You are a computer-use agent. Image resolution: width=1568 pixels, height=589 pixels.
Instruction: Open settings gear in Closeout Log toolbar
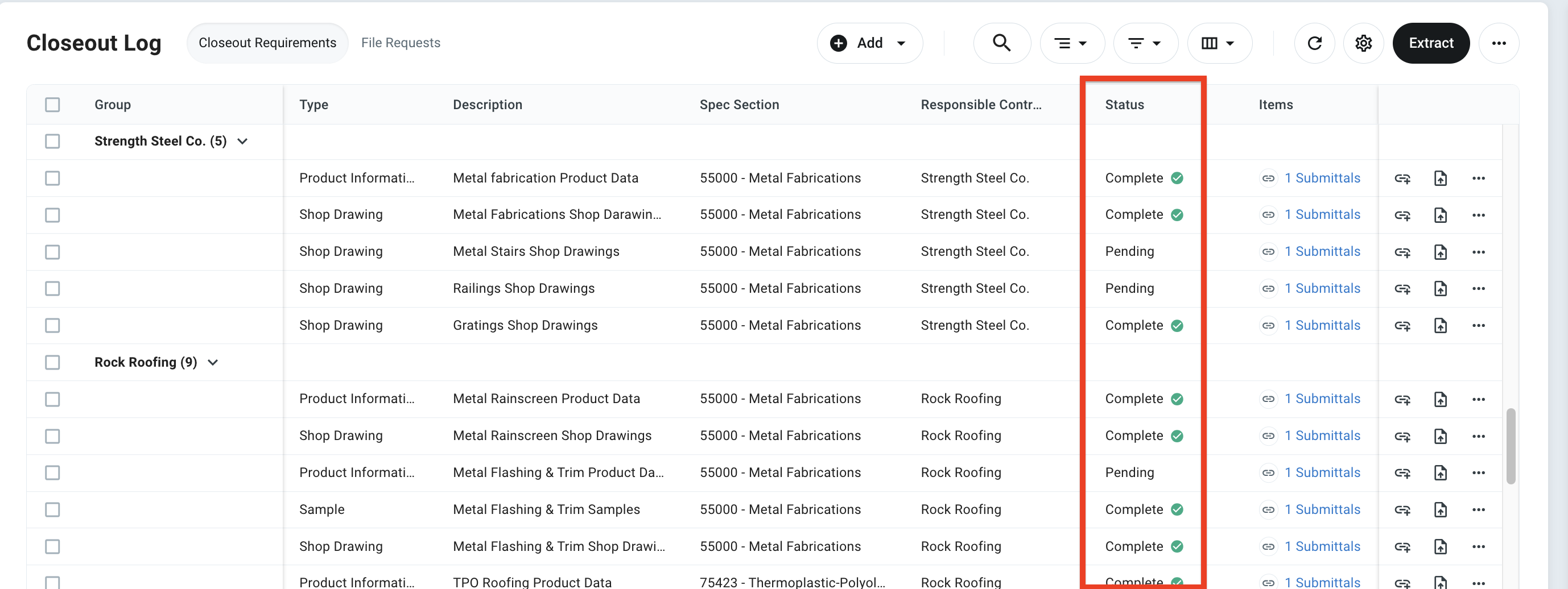[x=1363, y=43]
